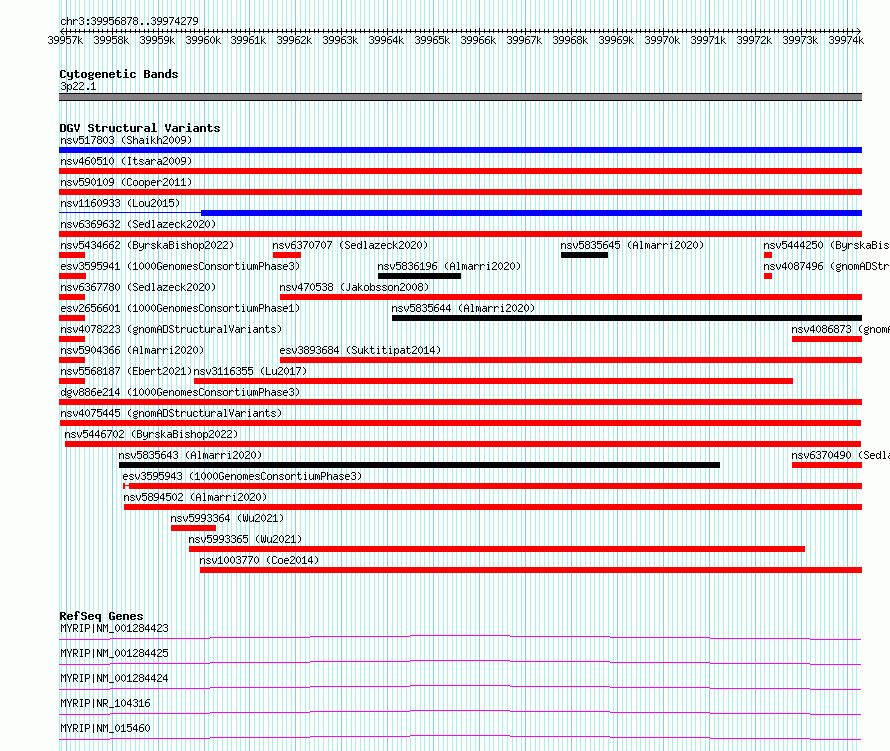Click the black bar under nsv5835645 (Almarri2020)
This screenshot has width=890, height=751.
584,255
